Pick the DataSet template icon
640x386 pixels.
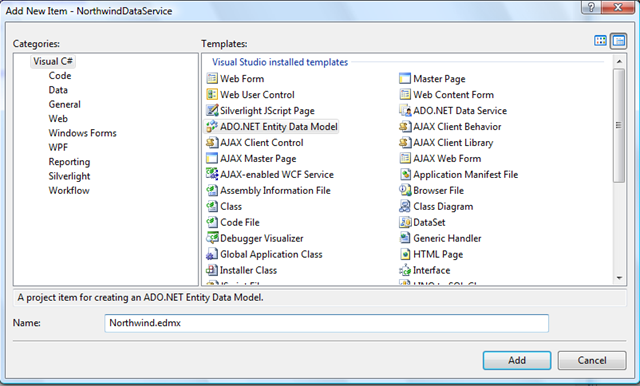405,222
